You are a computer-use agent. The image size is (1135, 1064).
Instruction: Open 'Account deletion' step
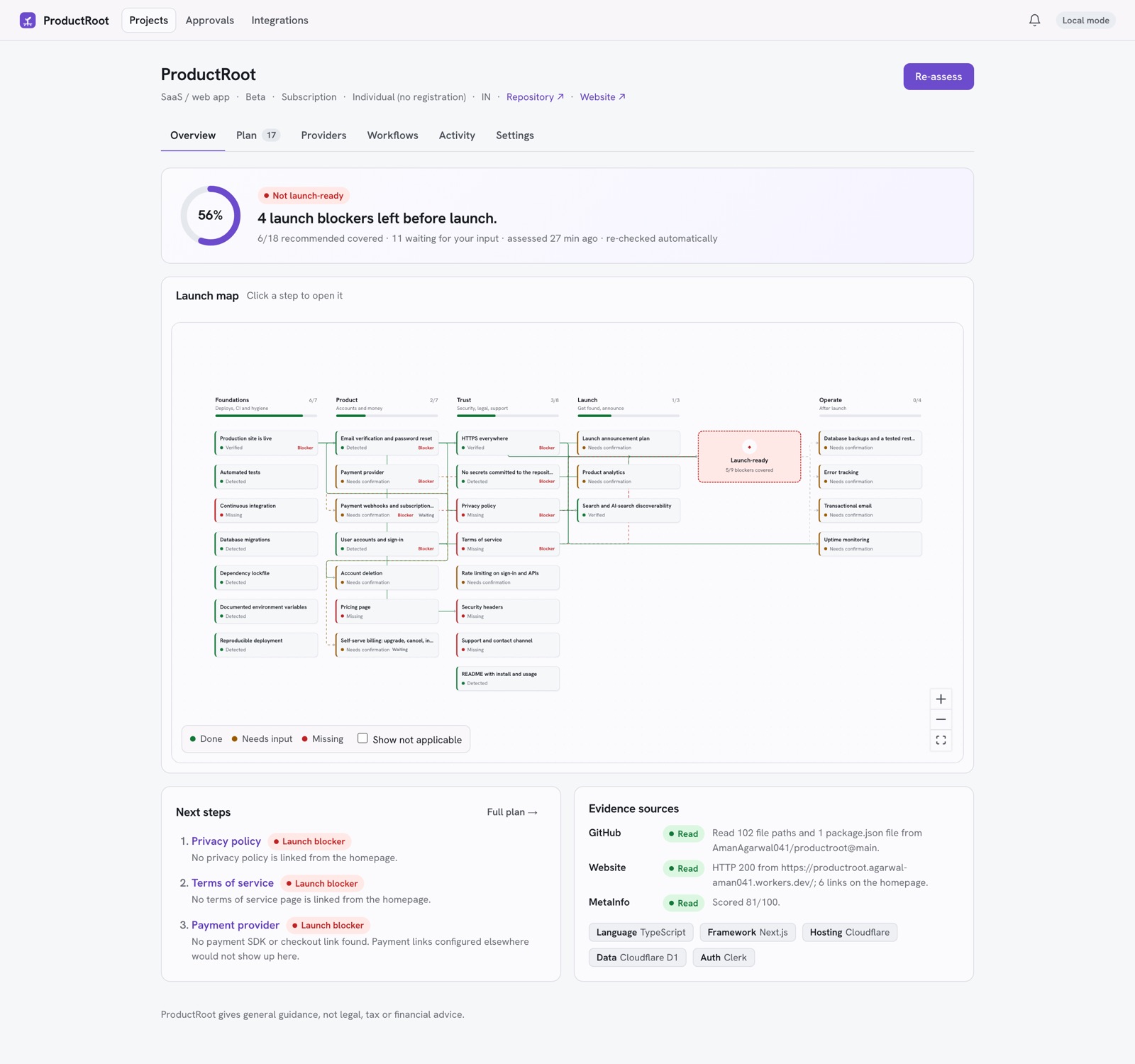pyautogui.click(x=387, y=577)
